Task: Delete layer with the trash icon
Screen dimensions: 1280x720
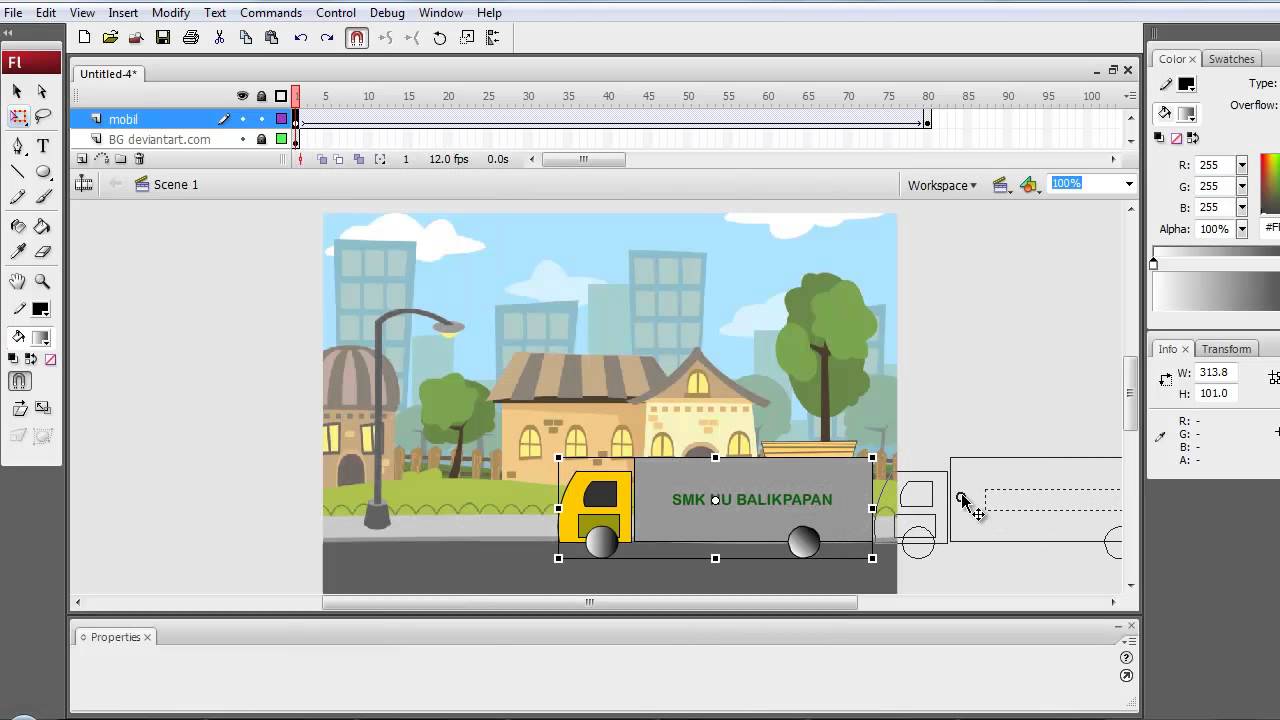Action: 139,159
